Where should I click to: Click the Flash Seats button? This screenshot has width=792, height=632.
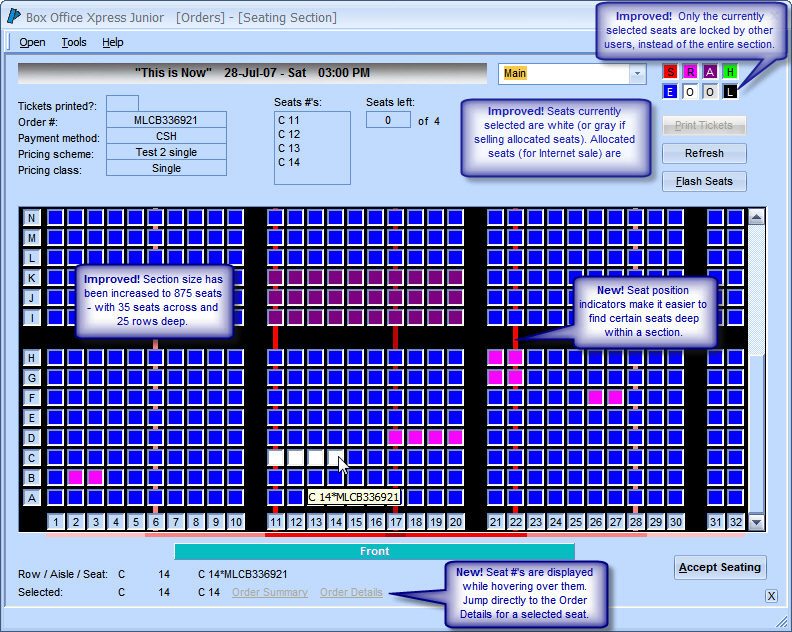(704, 181)
